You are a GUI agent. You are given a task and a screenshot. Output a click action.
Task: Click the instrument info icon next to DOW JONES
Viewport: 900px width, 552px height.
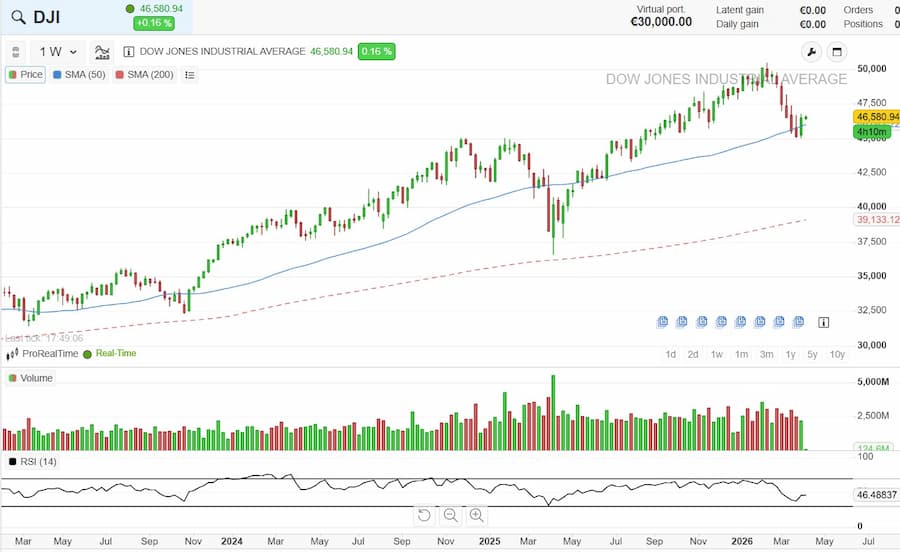(129, 52)
